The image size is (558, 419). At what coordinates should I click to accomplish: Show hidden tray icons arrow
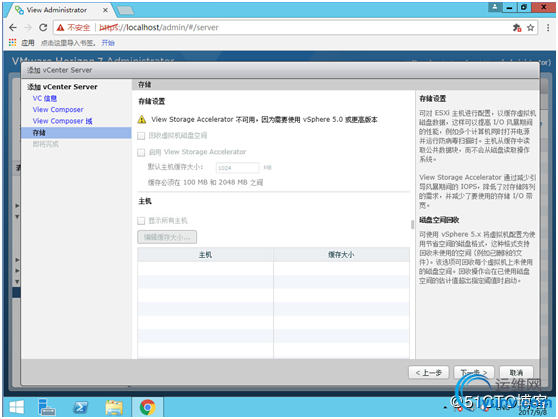pos(445,407)
